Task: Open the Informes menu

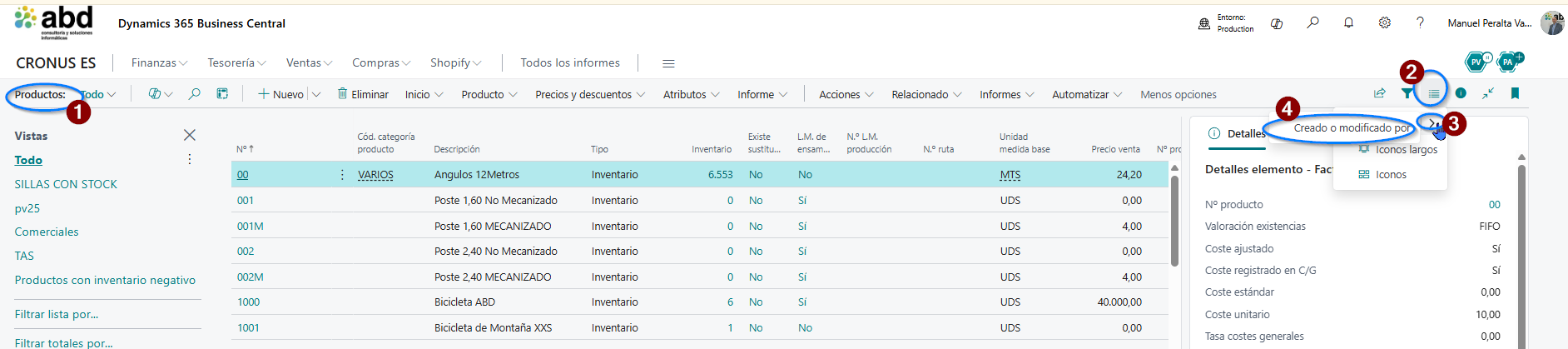Action: coord(1007,94)
